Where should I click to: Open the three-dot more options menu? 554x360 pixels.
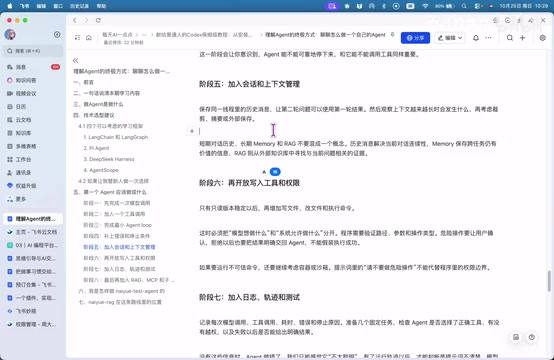(x=488, y=38)
